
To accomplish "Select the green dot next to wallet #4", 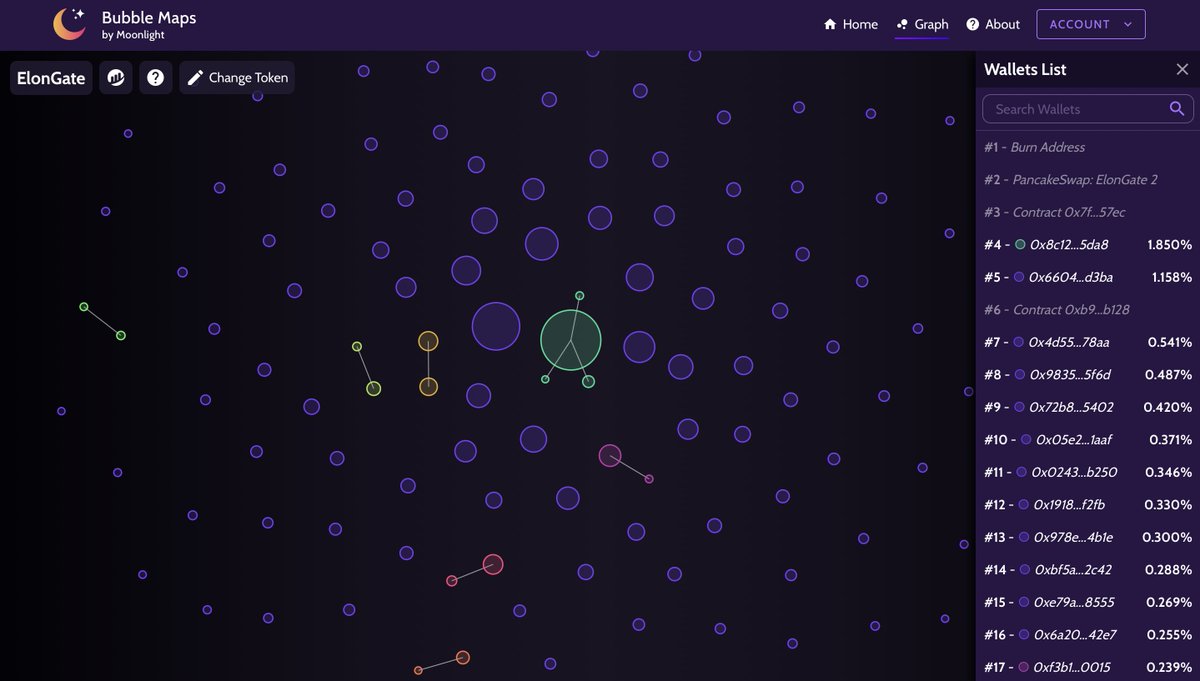I will pyautogui.click(x=1018, y=244).
